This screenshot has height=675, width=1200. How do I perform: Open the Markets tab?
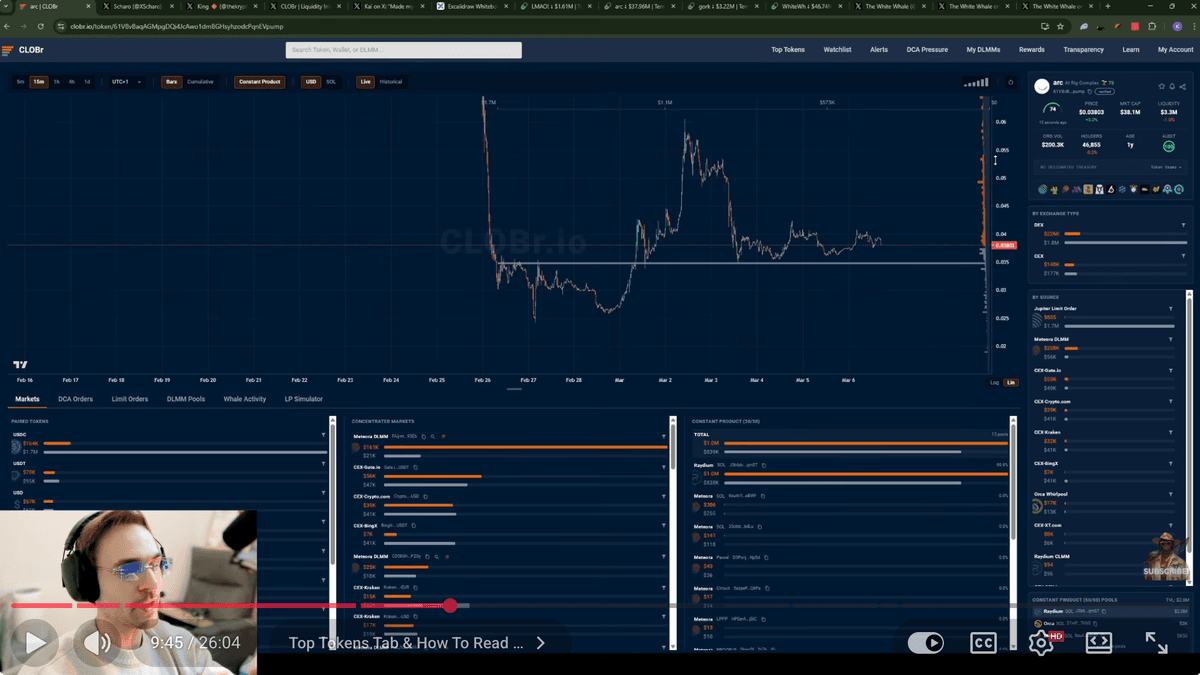coord(27,399)
